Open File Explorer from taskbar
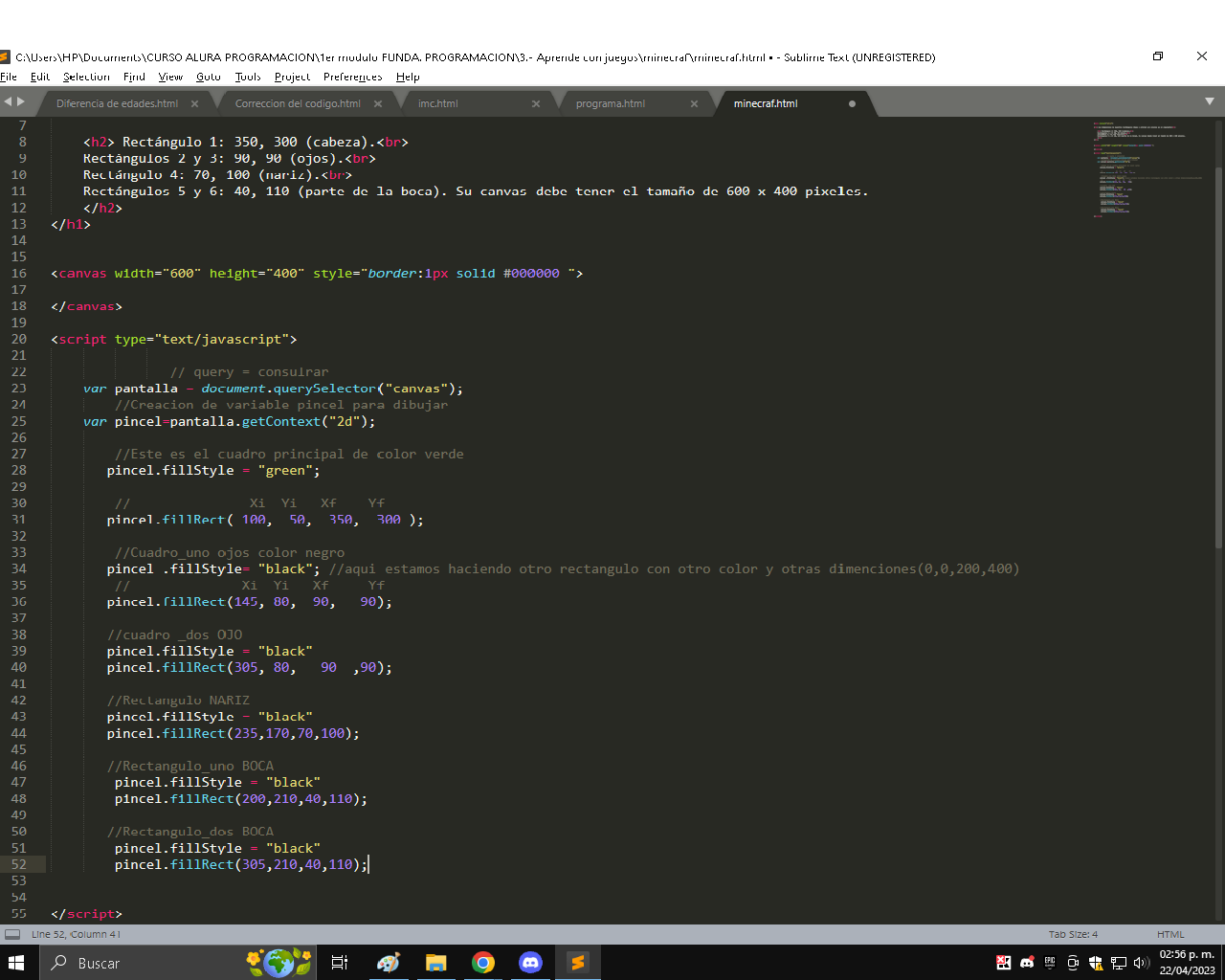The height and width of the screenshot is (980, 1225). [435, 963]
